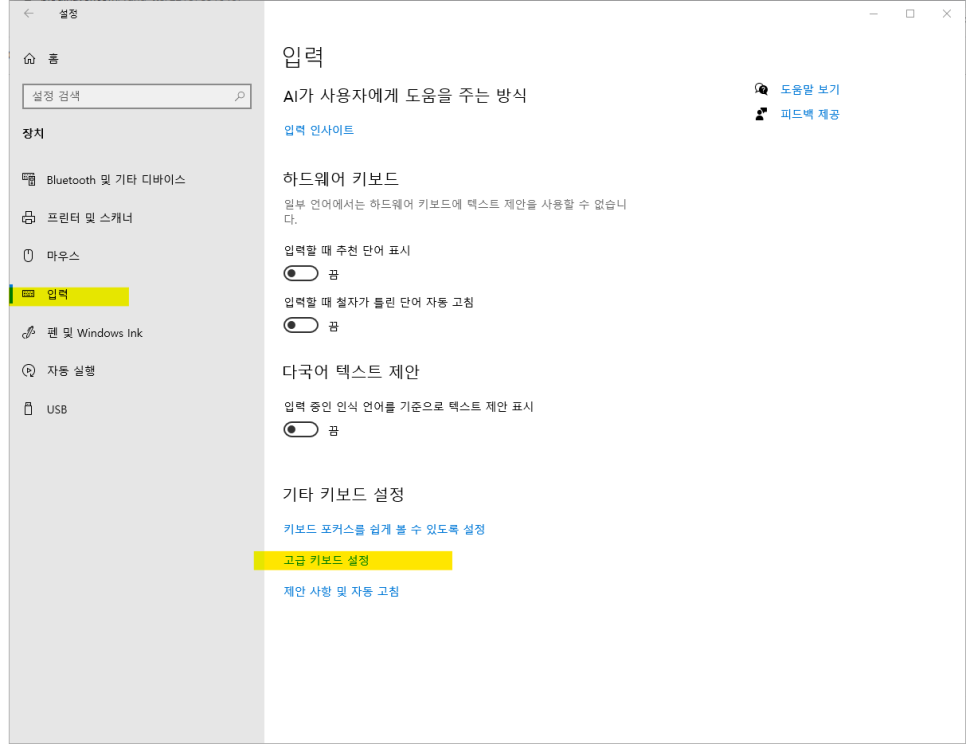Open the 입력 인사이트 link
Screen dimensions: 966x744
[319, 130]
